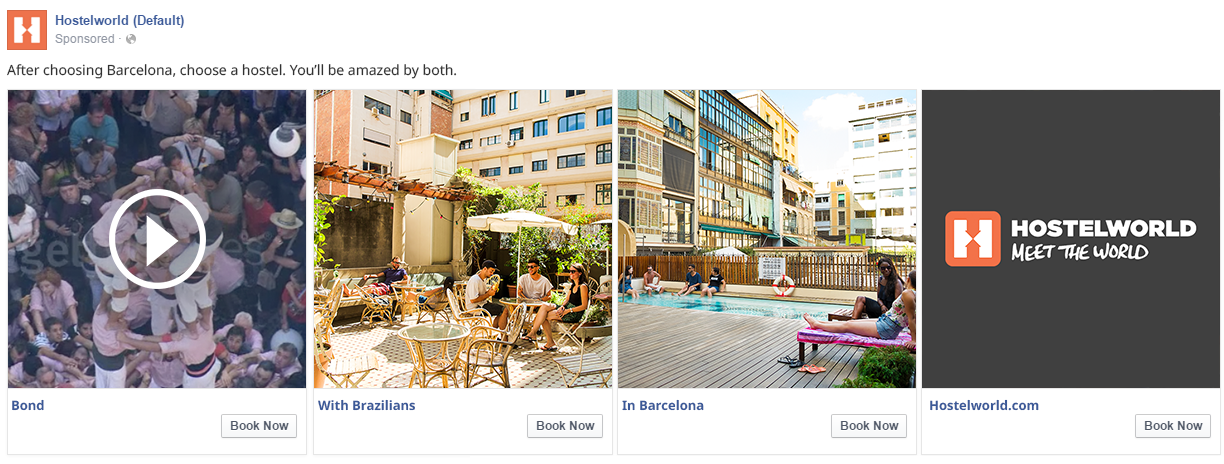Open the Hostelworld Meet The World banner image
Screen dimensions: 1224x464
pos(1071,239)
